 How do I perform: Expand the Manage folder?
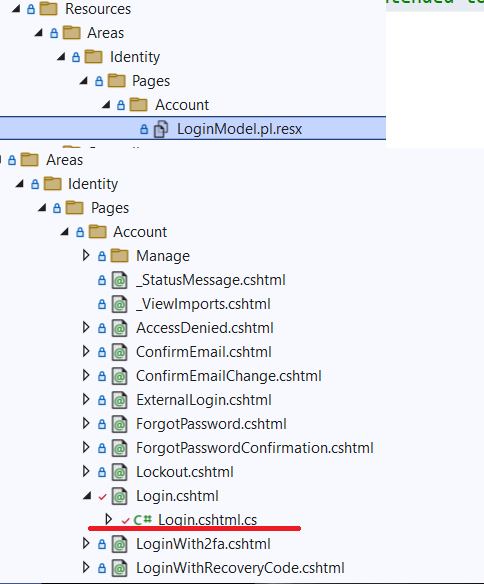pos(86,256)
